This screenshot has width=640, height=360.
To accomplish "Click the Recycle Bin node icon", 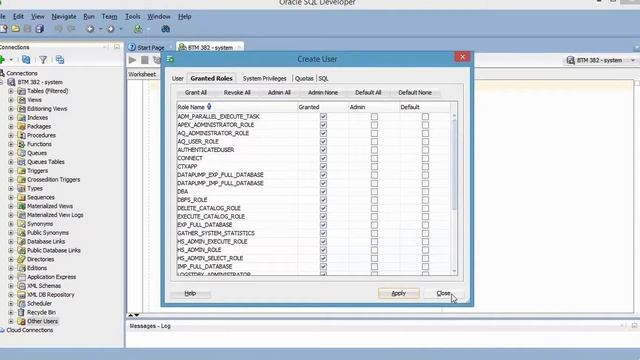I will click(22, 312).
